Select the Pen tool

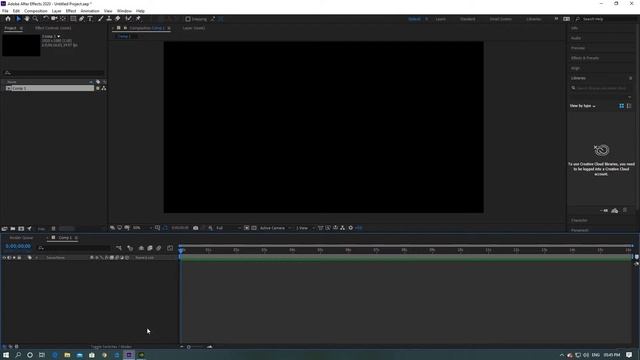82,19
